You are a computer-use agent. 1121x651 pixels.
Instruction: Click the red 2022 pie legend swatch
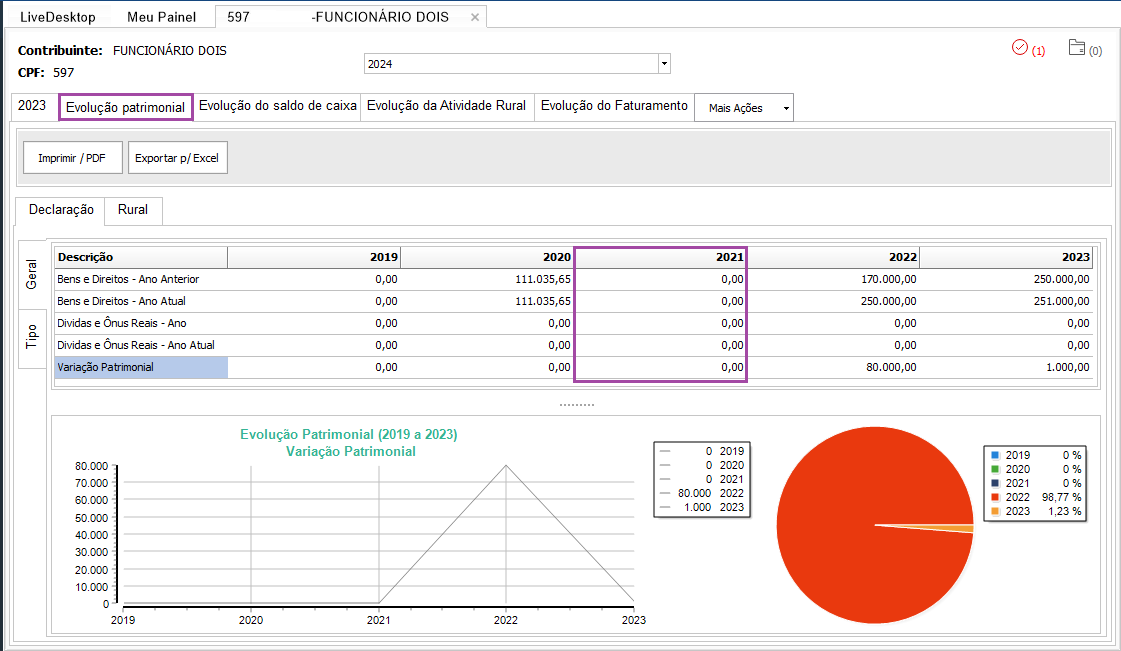tap(995, 497)
